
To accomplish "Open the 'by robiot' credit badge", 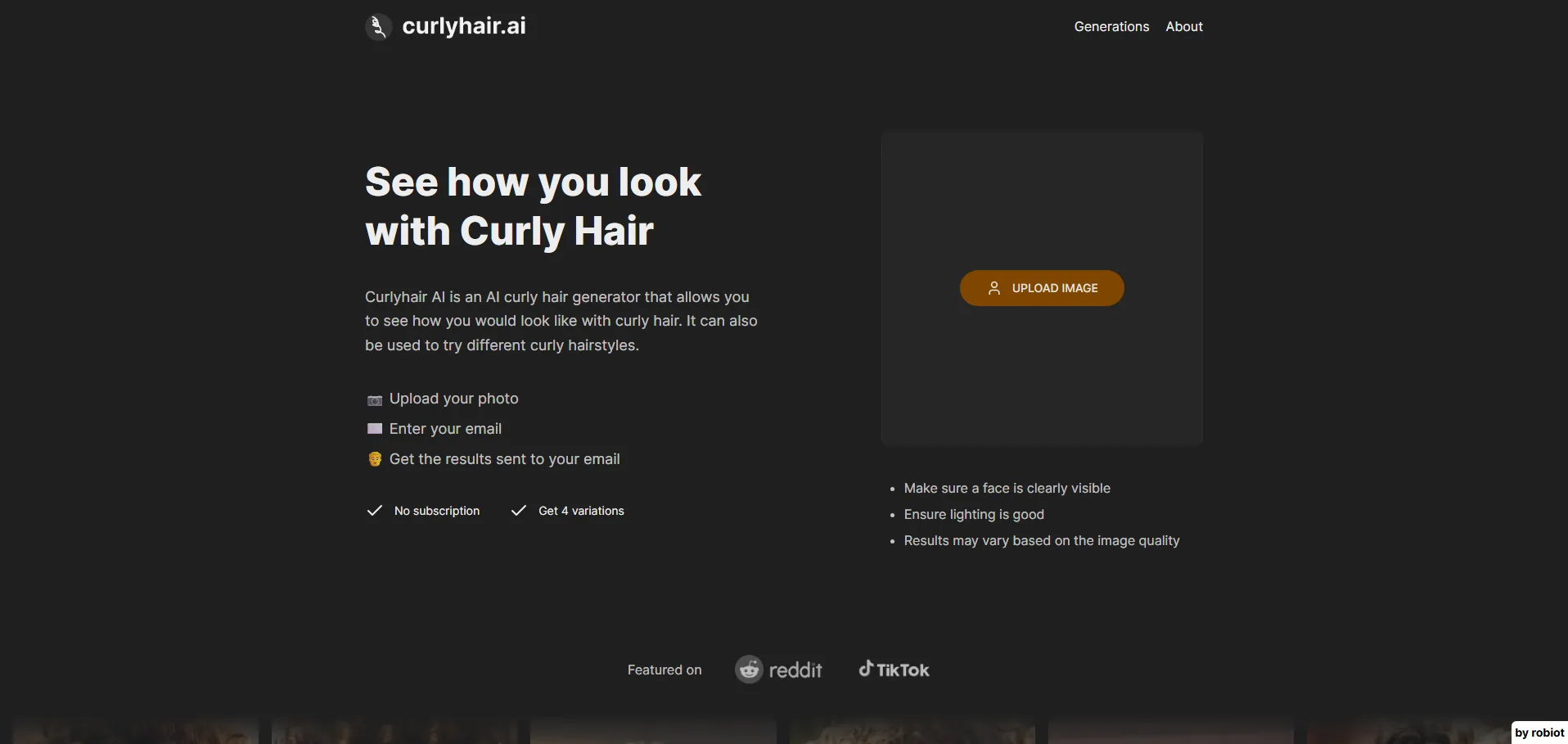I will 1539,733.
